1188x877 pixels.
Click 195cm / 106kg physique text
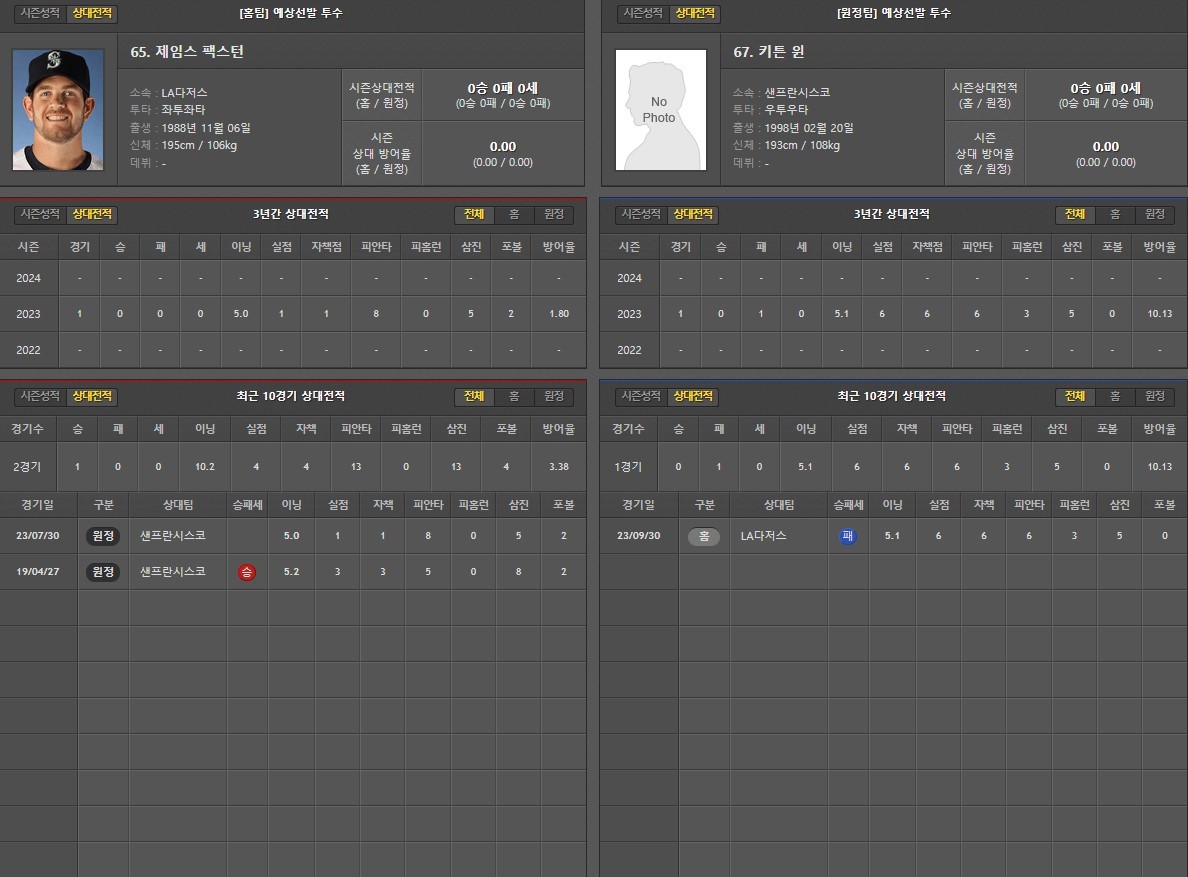click(x=199, y=145)
